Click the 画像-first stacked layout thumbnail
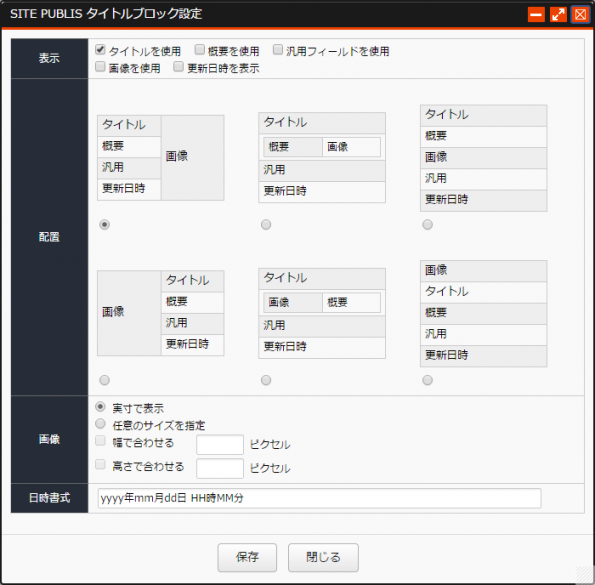The image size is (595, 585). click(x=483, y=313)
